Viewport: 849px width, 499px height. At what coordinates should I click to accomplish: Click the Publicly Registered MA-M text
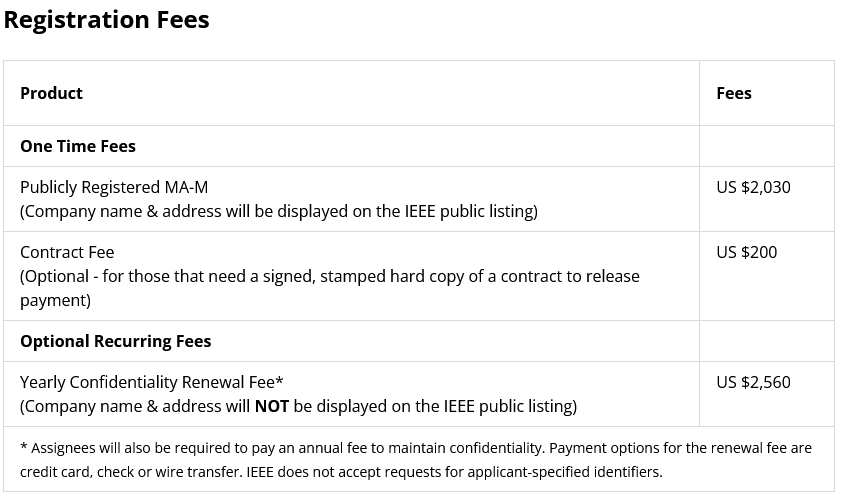[114, 187]
